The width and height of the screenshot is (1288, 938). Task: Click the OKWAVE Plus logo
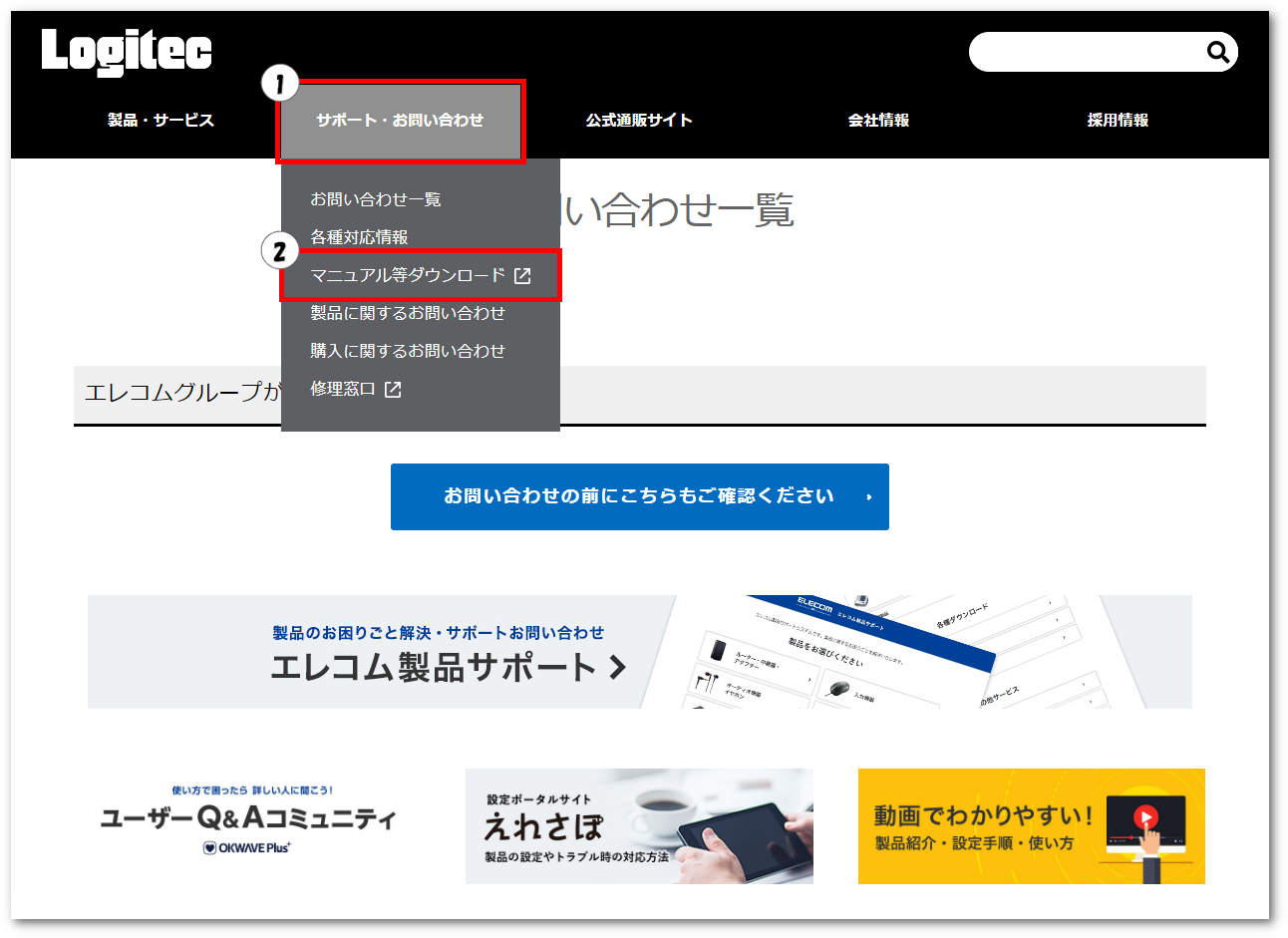(x=246, y=848)
